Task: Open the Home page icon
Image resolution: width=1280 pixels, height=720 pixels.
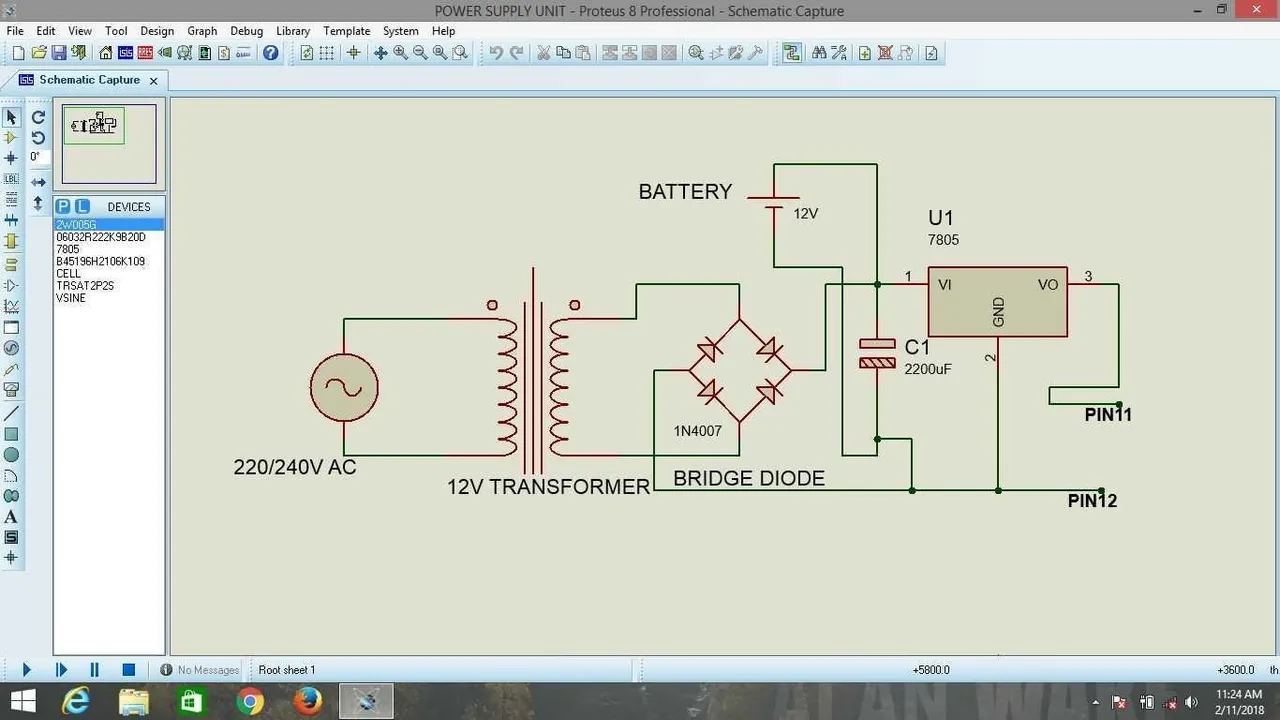Action: (x=105, y=53)
